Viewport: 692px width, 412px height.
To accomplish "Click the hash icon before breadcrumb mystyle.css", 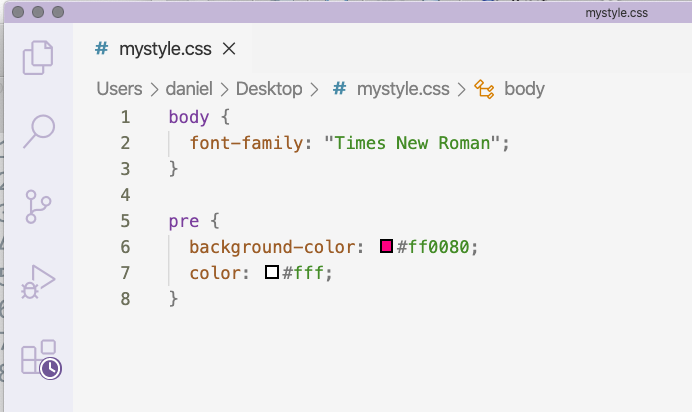I will [339, 89].
